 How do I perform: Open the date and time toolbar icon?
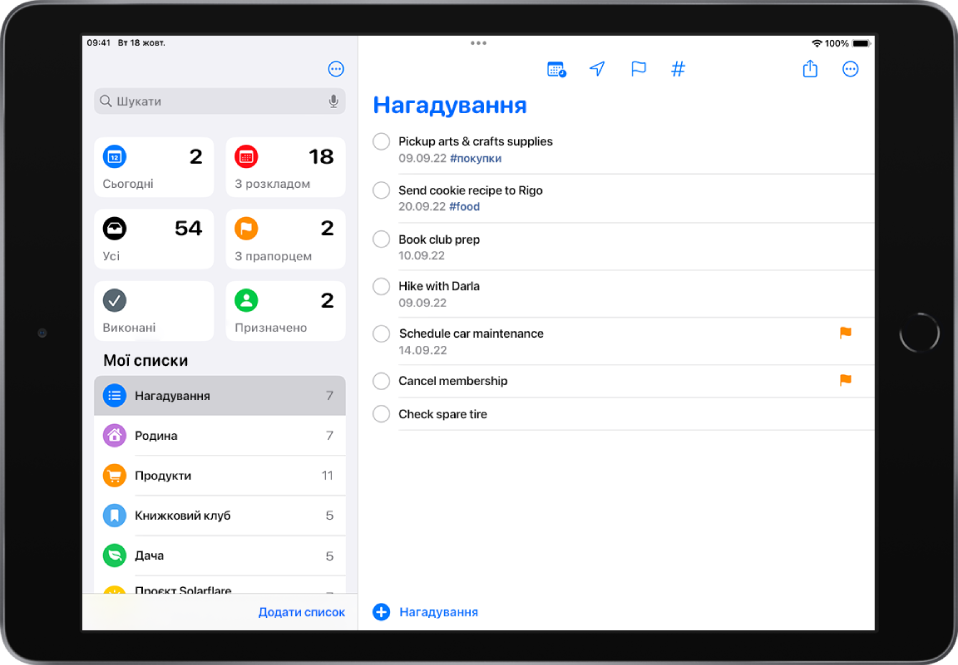click(557, 69)
